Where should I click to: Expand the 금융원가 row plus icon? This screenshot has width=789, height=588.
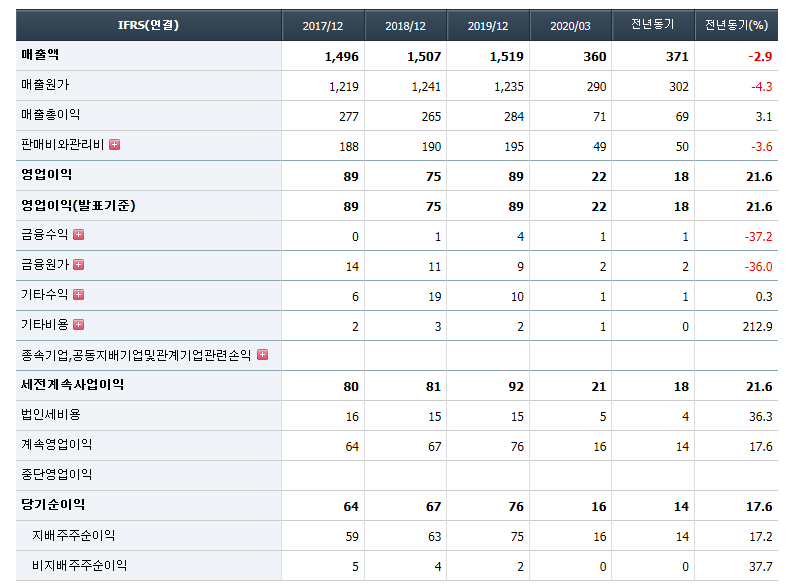78,265
